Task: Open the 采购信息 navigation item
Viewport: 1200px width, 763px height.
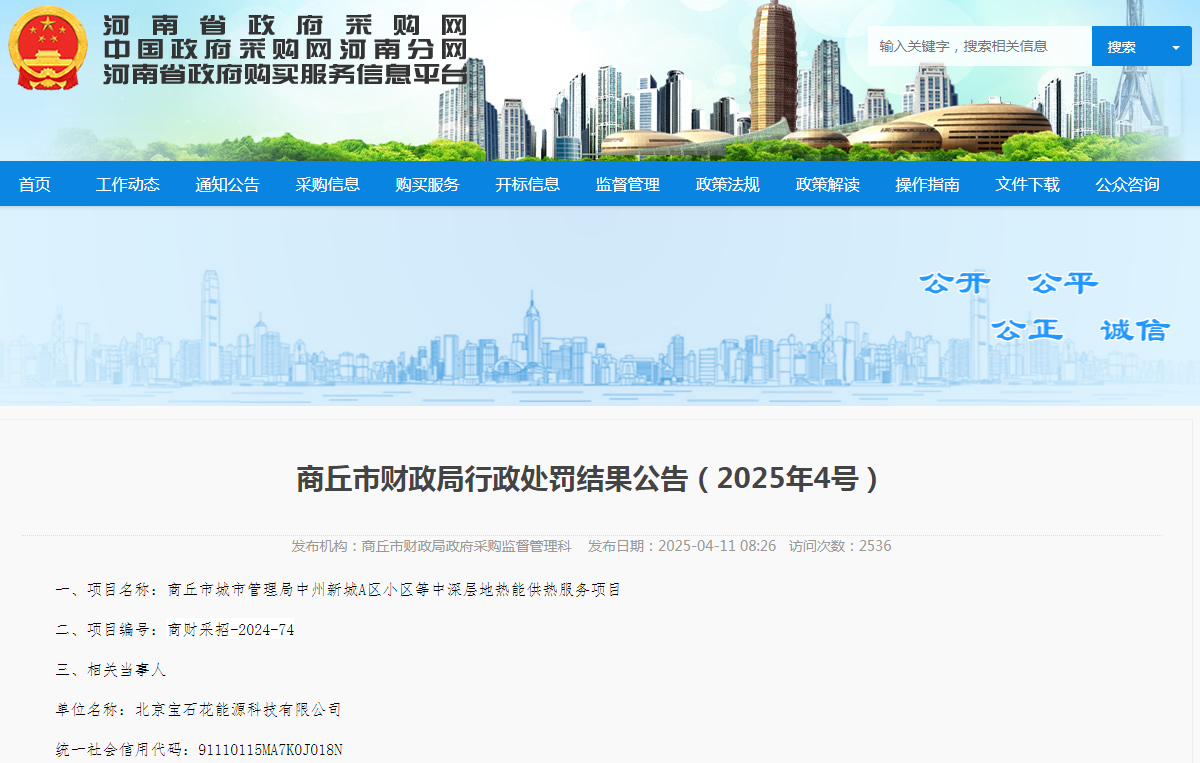Action: point(327,184)
